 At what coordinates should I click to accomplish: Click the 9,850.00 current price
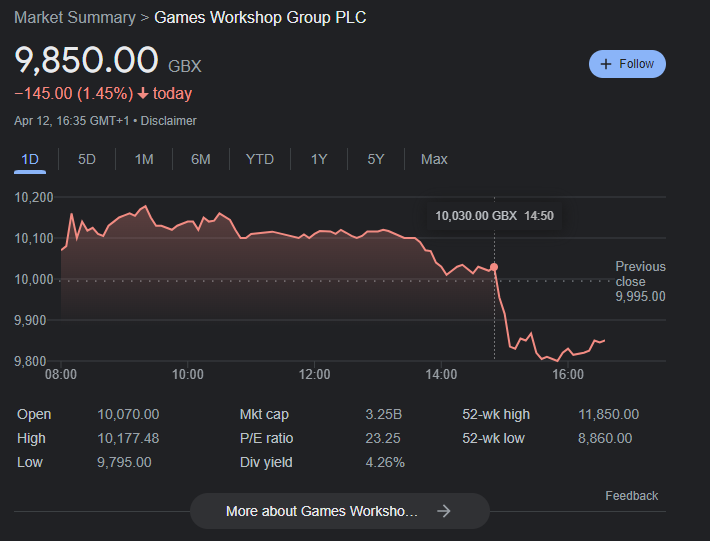tap(86, 60)
